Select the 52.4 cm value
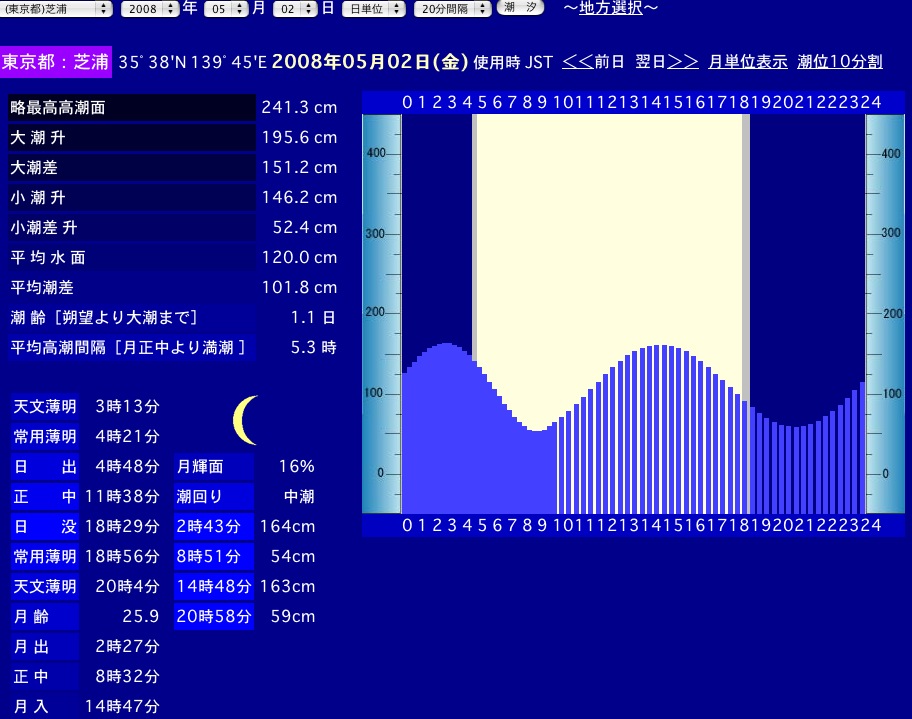This screenshot has height=719, width=912. (x=305, y=227)
